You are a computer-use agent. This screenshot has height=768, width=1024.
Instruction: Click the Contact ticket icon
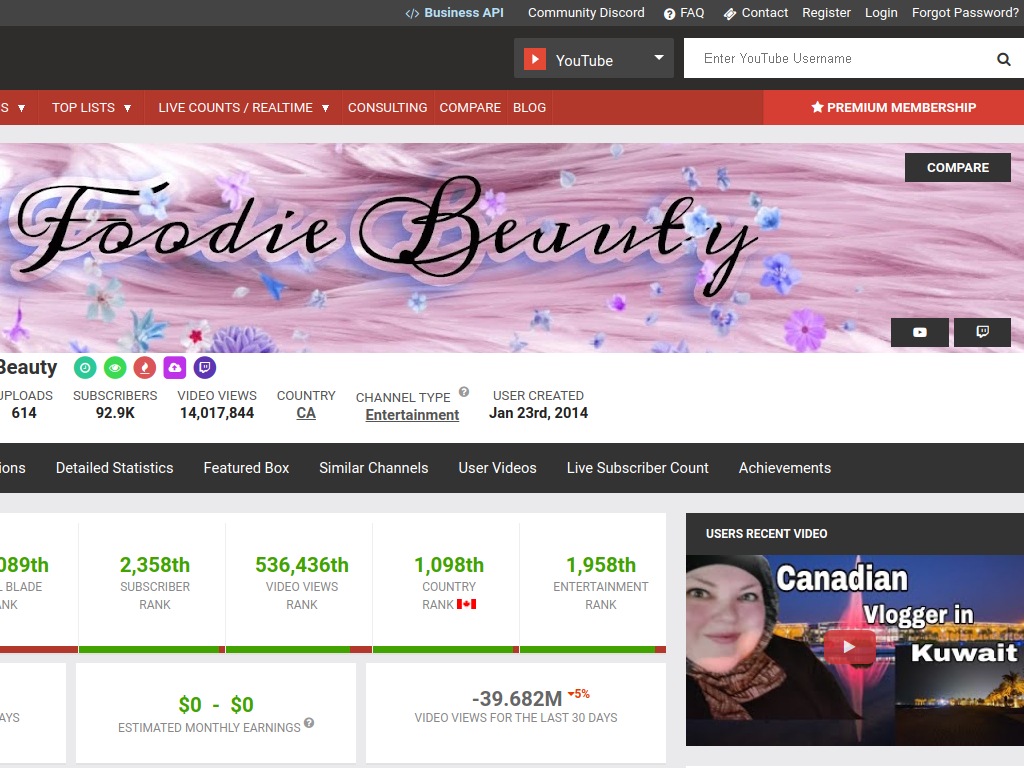[729, 14]
